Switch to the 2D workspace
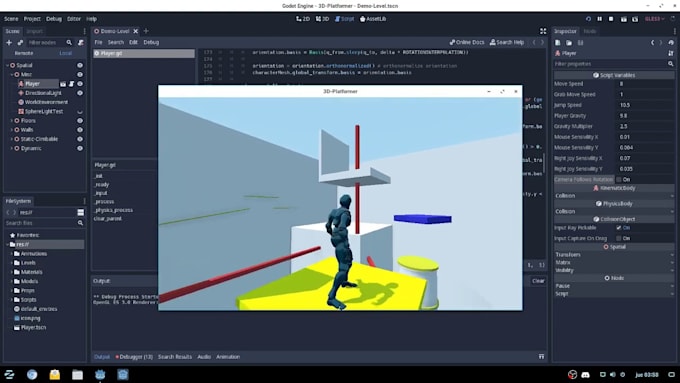Image resolution: width=680 pixels, height=383 pixels. pyautogui.click(x=303, y=19)
